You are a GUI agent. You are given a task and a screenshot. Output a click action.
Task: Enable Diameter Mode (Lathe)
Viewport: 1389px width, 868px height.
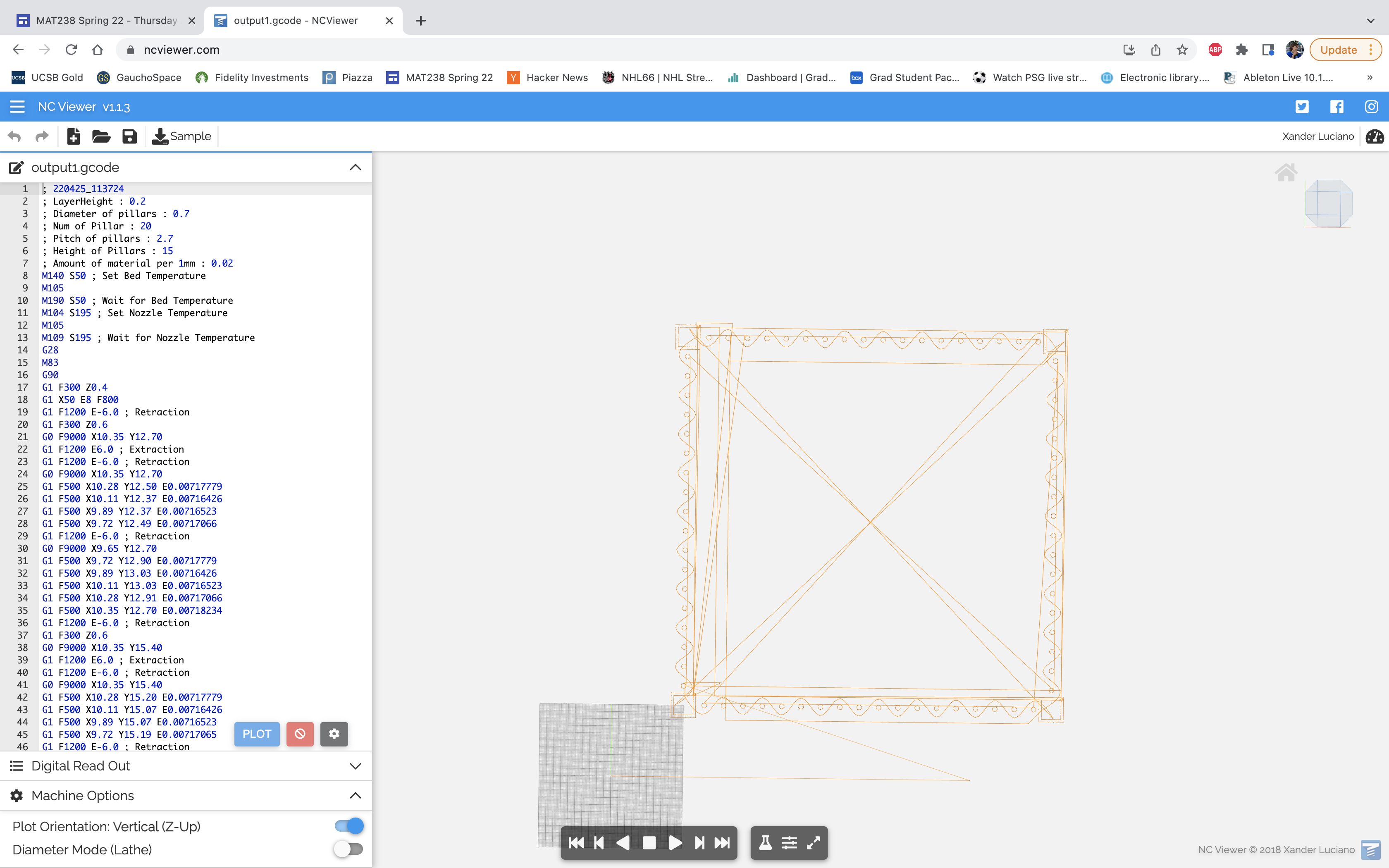click(x=347, y=849)
